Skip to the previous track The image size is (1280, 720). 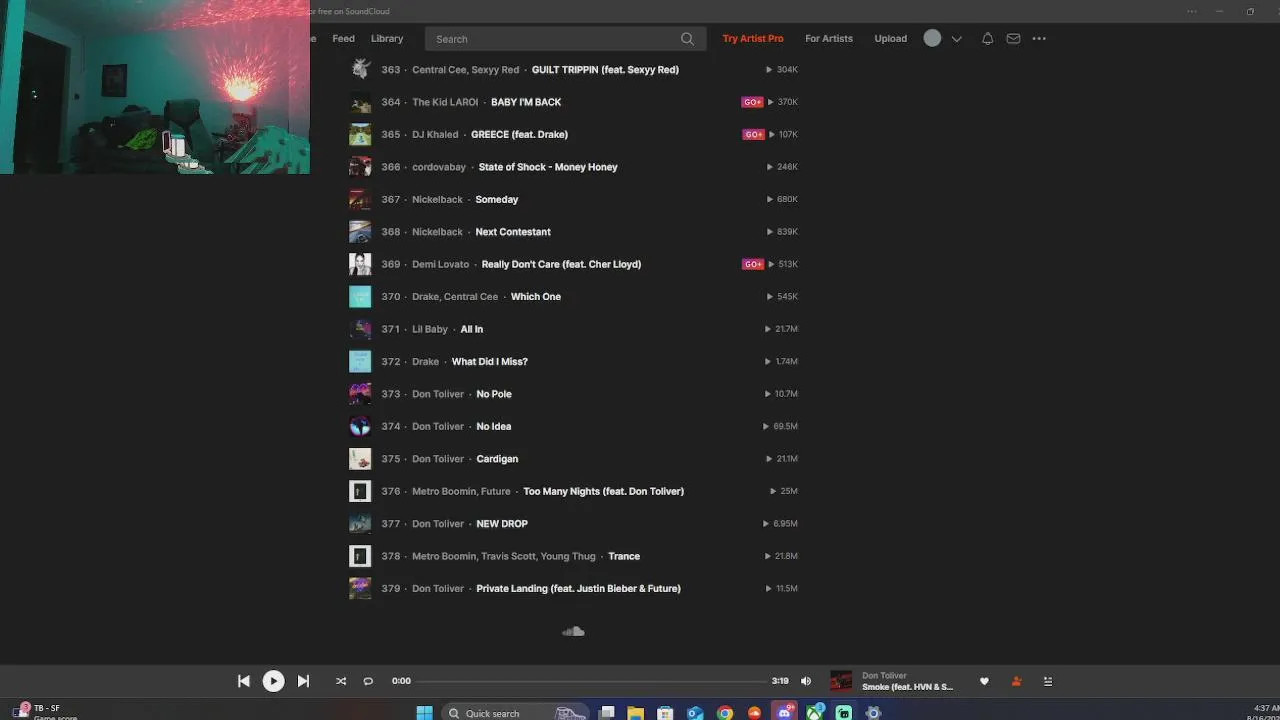(x=243, y=681)
